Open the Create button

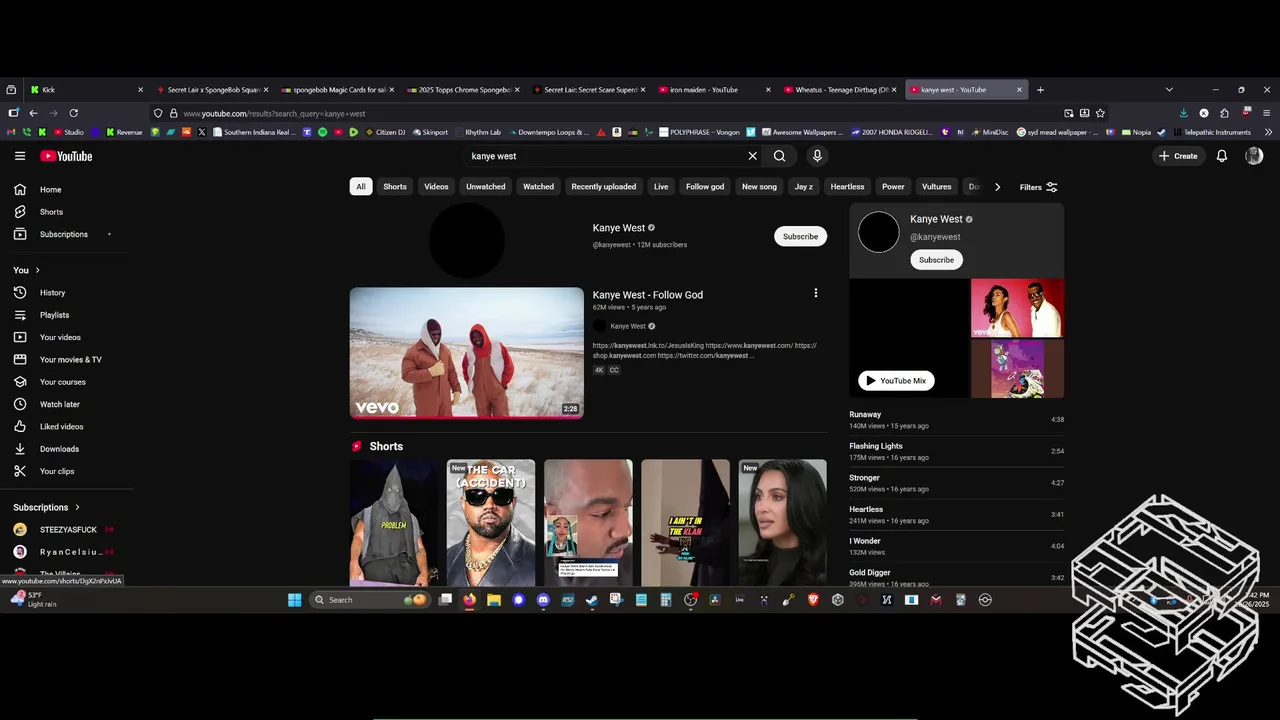[x=1177, y=156]
